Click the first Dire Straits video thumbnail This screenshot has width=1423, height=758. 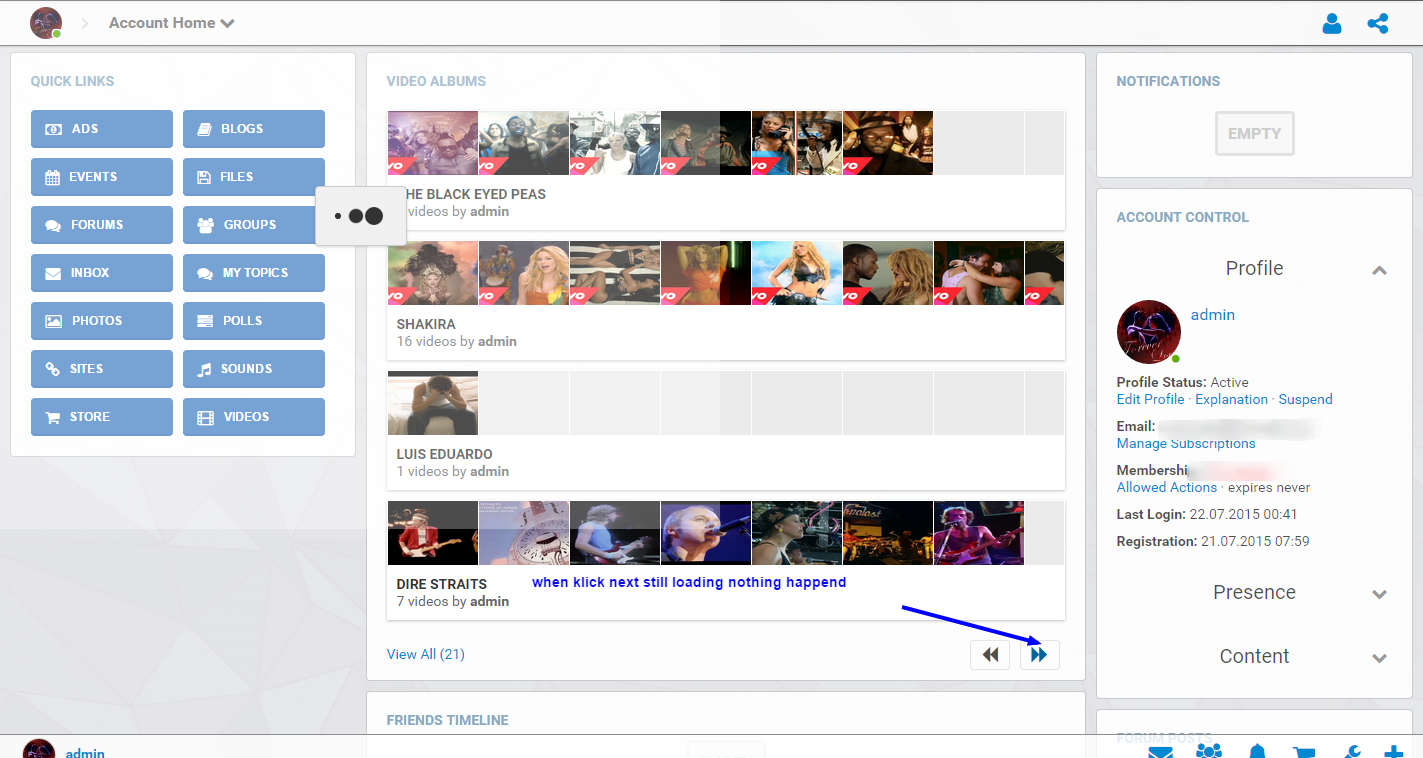click(433, 533)
